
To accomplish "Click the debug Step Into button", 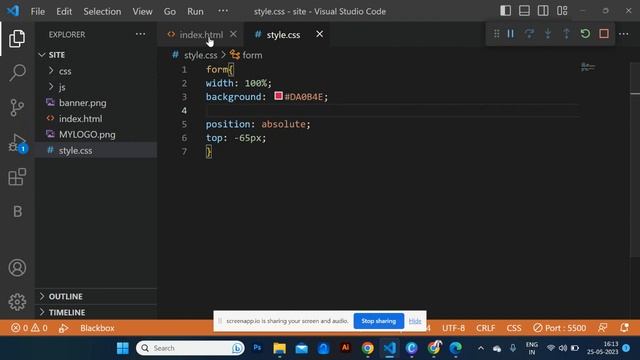I will pyautogui.click(x=548, y=34).
